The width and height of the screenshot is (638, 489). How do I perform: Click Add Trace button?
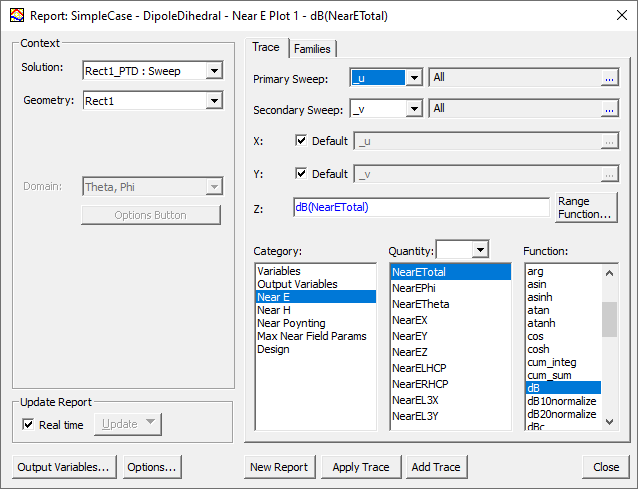[436, 467]
